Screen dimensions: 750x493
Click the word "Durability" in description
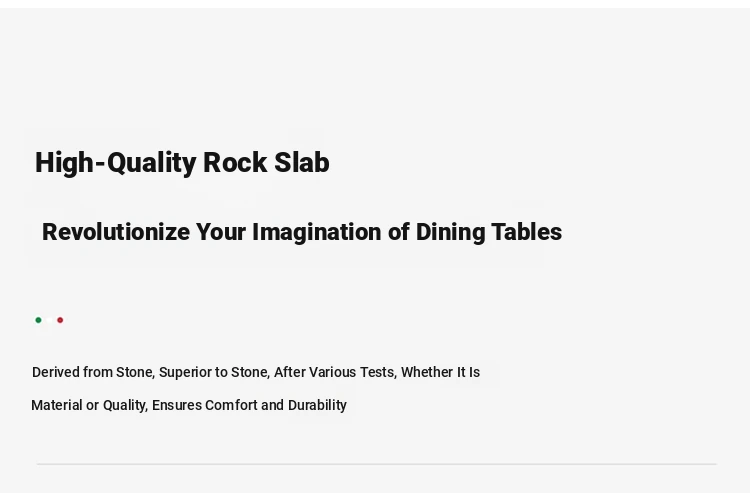pyautogui.click(x=318, y=405)
